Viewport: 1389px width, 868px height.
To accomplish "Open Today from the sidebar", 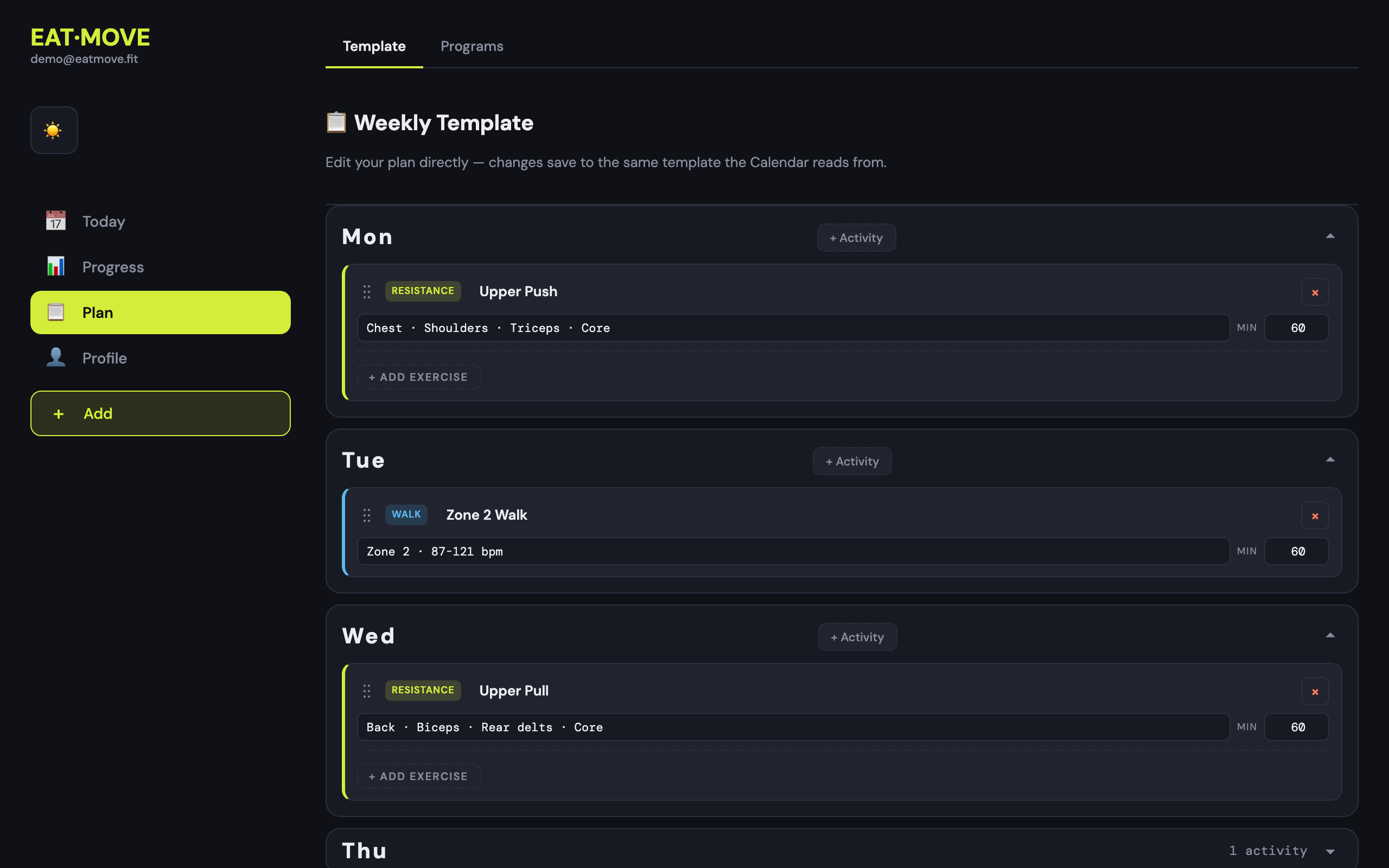I will click(160, 221).
